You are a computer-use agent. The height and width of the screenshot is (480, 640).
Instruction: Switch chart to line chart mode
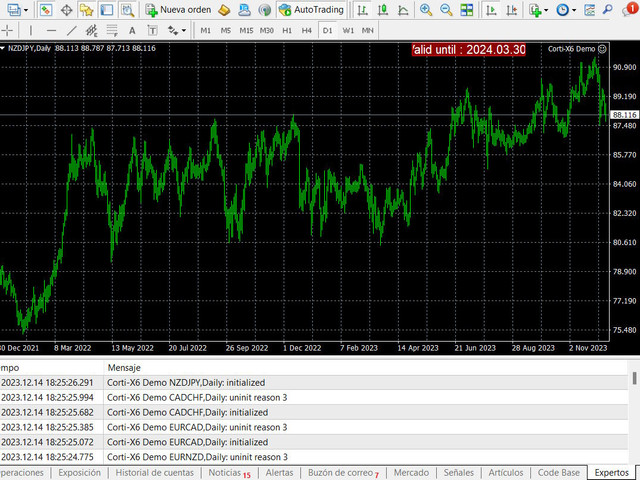pyautogui.click(x=401, y=10)
